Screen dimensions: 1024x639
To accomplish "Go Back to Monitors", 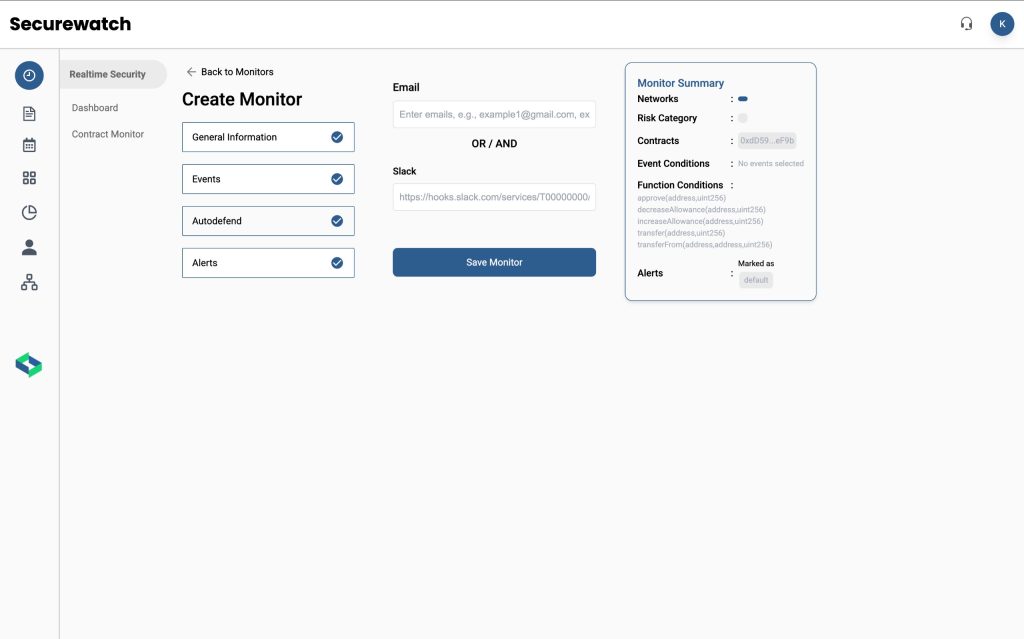I will pos(230,72).
